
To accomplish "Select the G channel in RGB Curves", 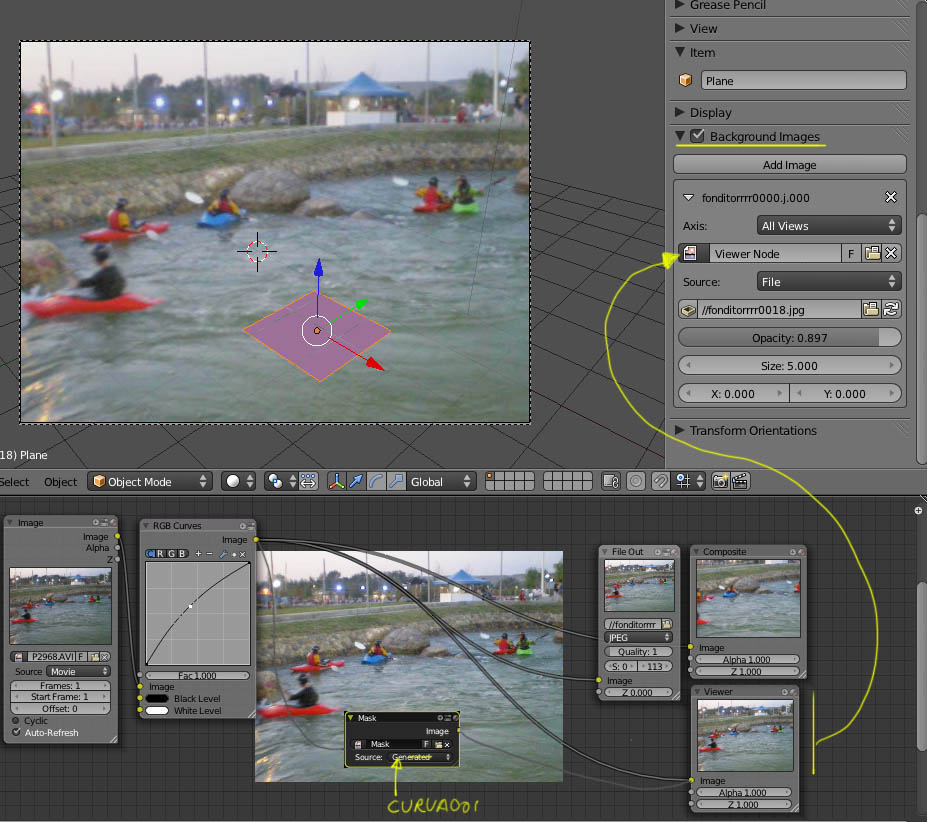I will pyautogui.click(x=171, y=554).
